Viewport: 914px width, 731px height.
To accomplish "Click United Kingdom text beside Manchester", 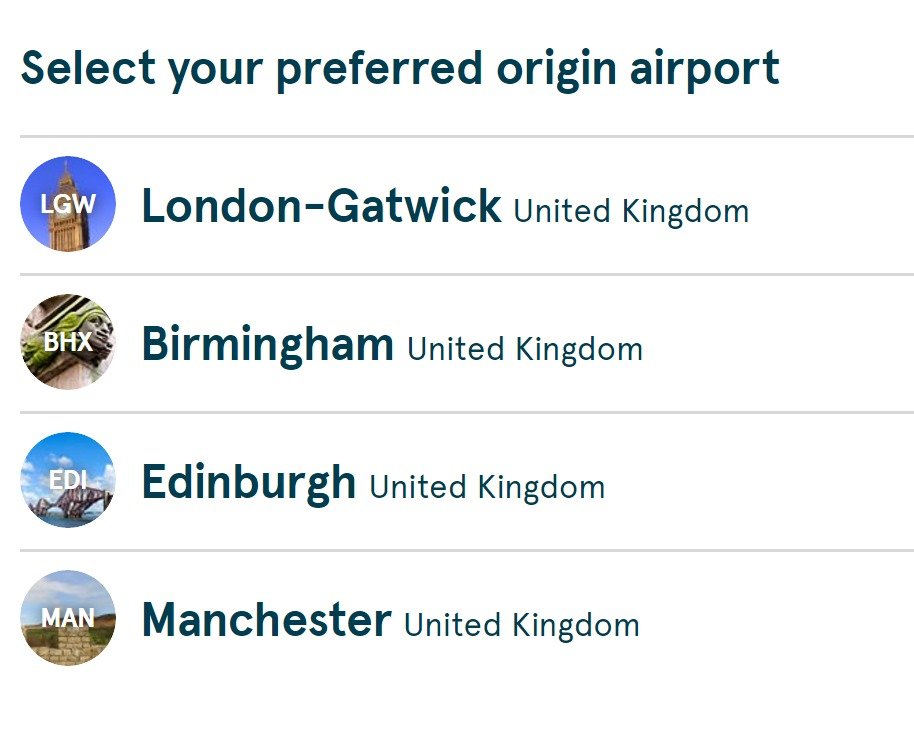I will [522, 626].
